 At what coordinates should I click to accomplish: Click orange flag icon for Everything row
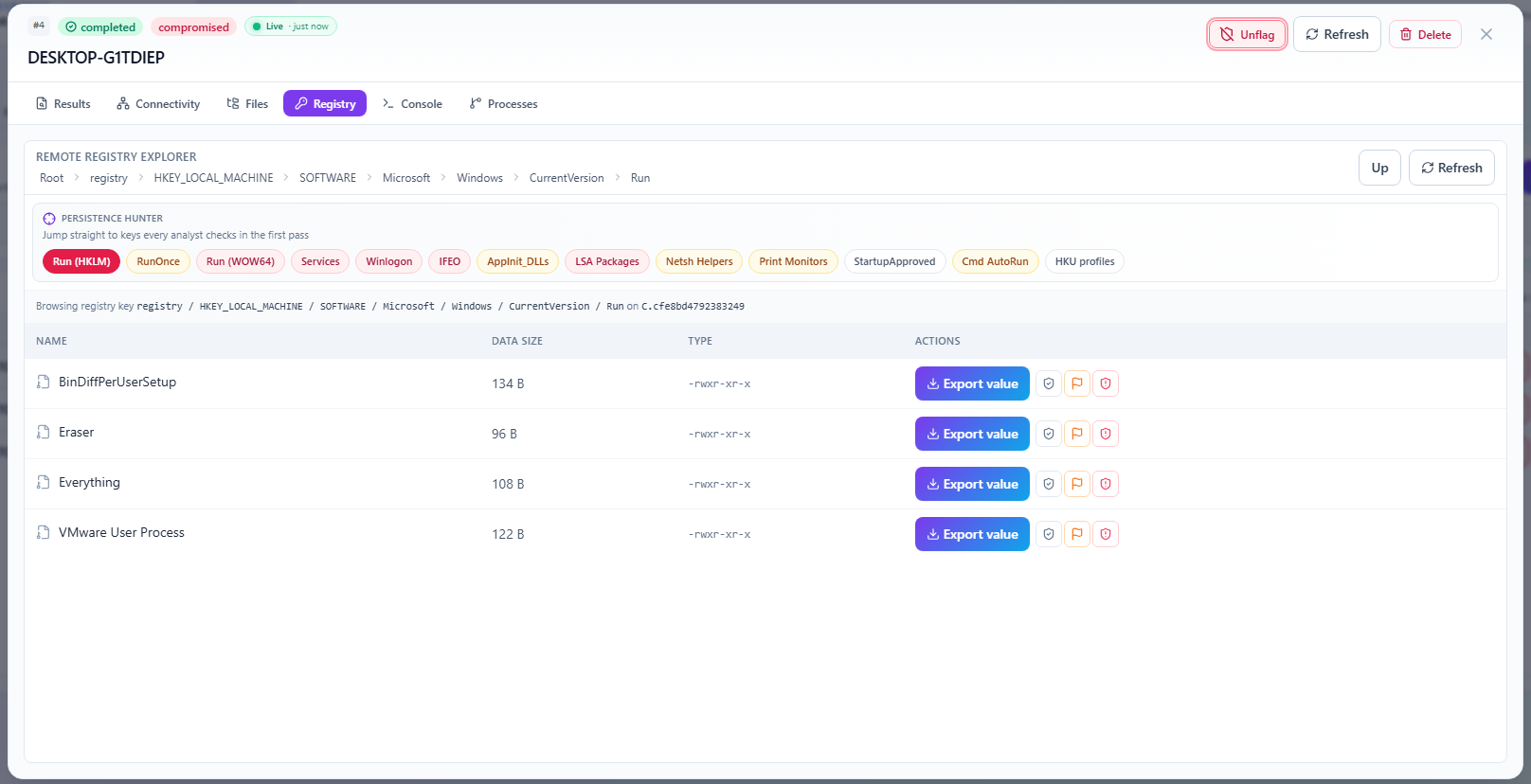pyautogui.click(x=1077, y=484)
